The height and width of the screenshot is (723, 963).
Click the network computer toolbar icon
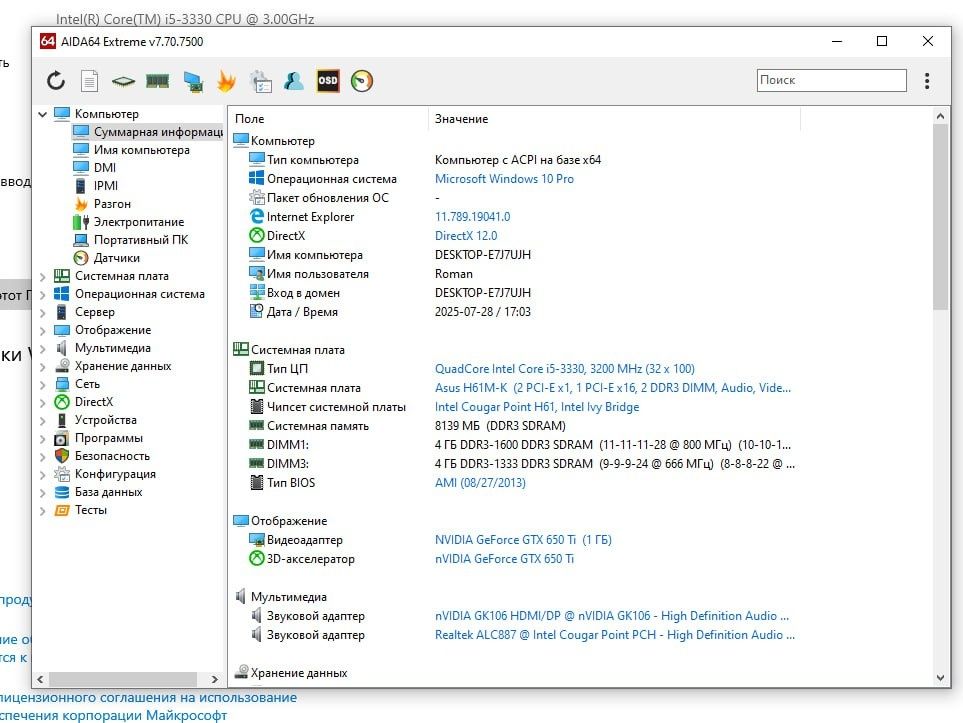[x=193, y=81]
